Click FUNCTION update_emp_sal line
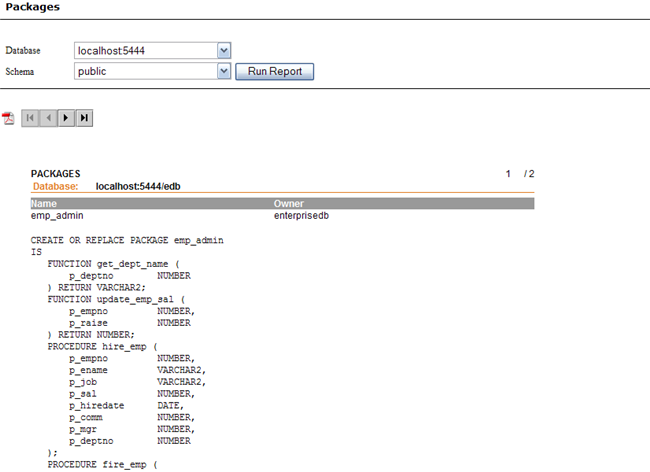 click(116, 299)
